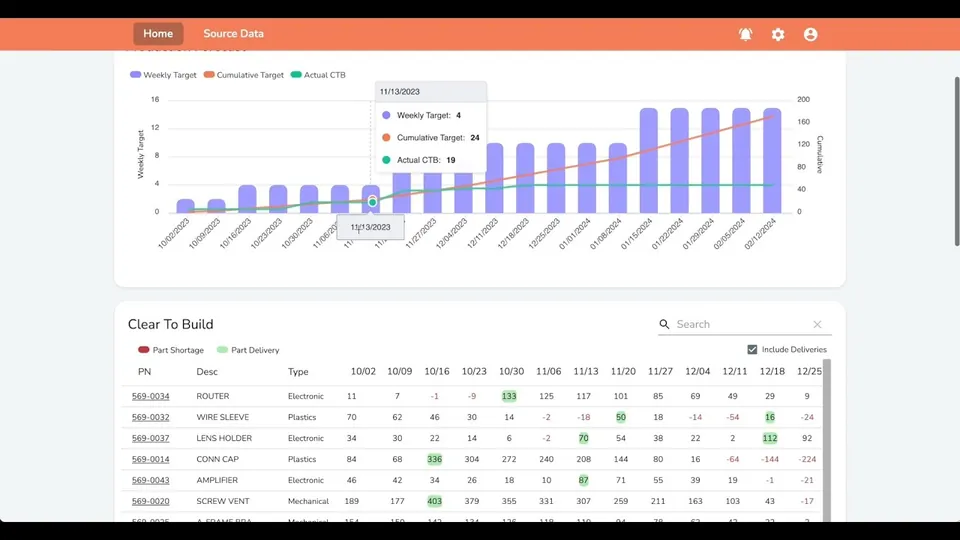Click the SCREW VENT description text
This screenshot has width=960, height=540.
222,501
